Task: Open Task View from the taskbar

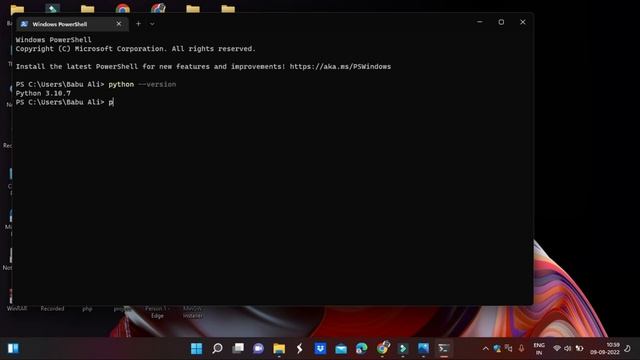Action: (238, 348)
